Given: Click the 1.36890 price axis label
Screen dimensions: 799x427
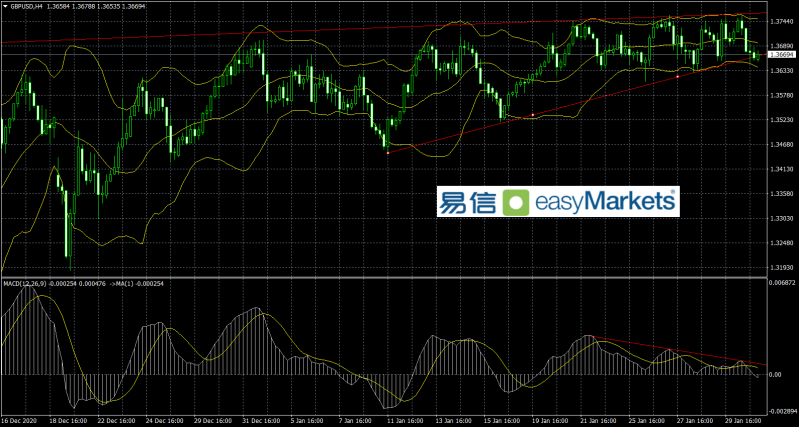Looking at the screenshot, I should (782, 46).
